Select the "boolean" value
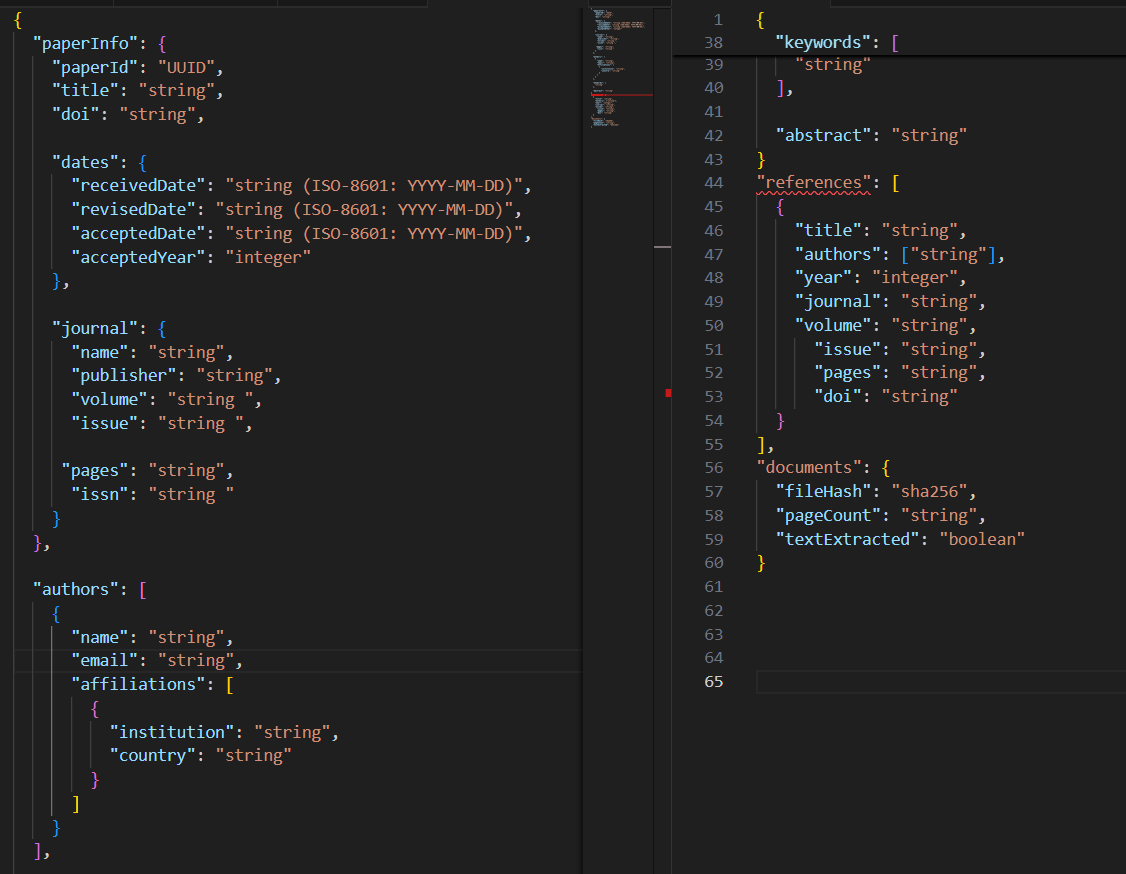This screenshot has width=1126, height=874. pos(982,539)
